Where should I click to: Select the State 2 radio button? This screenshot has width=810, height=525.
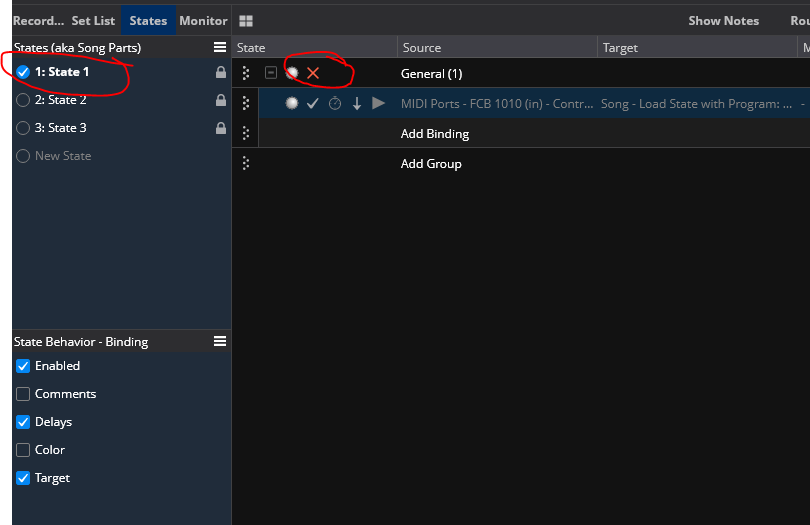[23, 100]
